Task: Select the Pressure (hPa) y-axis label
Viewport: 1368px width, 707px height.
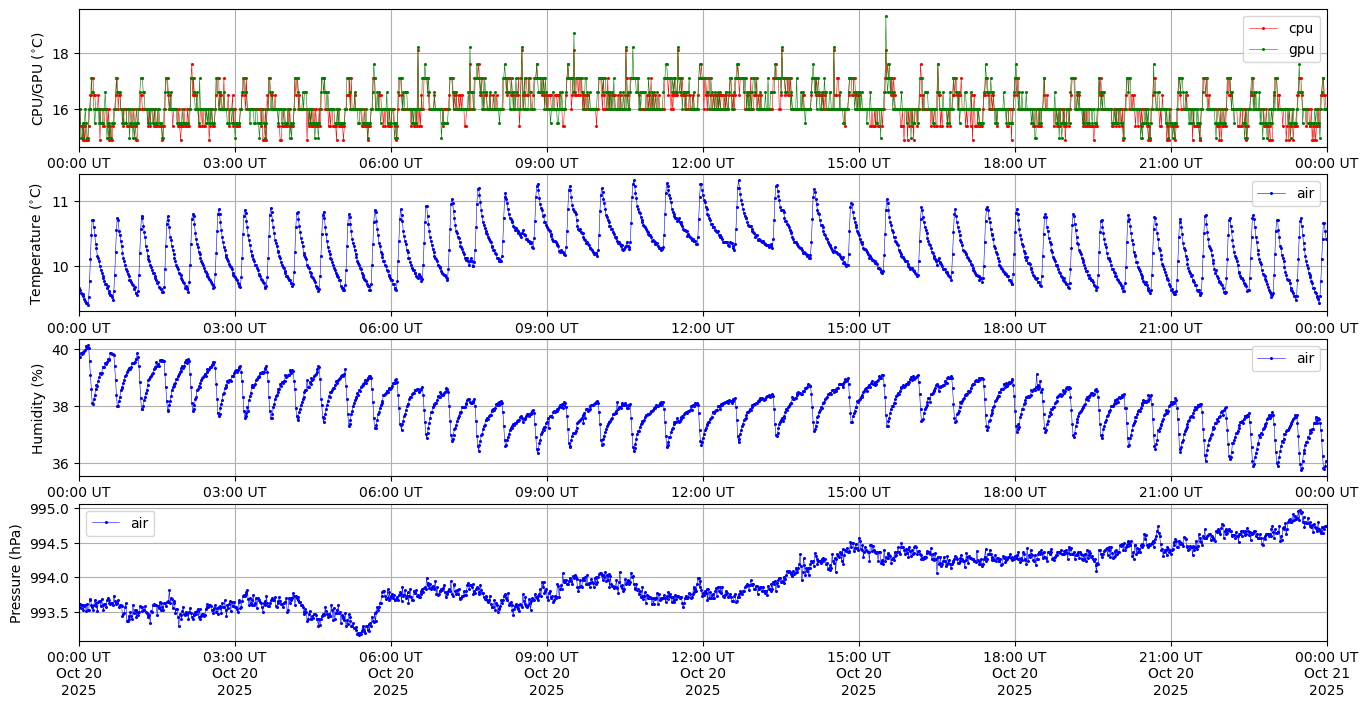Action: point(16,573)
